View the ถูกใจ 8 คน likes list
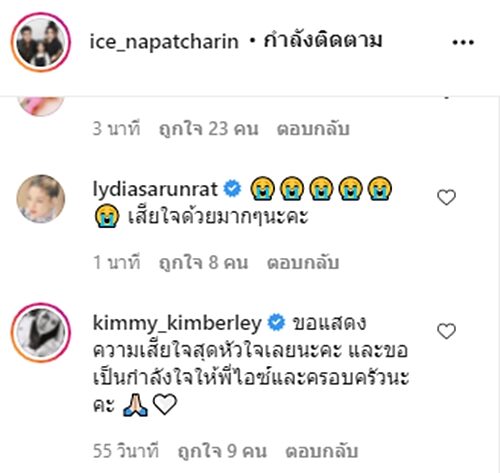The width and height of the screenshot is (500, 473). pos(203,263)
